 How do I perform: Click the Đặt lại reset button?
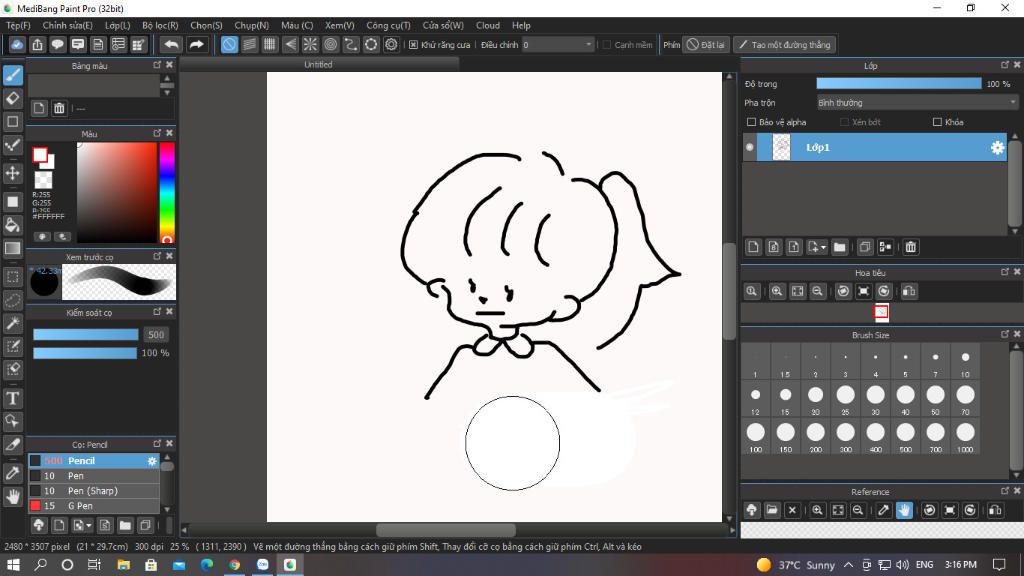pos(705,44)
